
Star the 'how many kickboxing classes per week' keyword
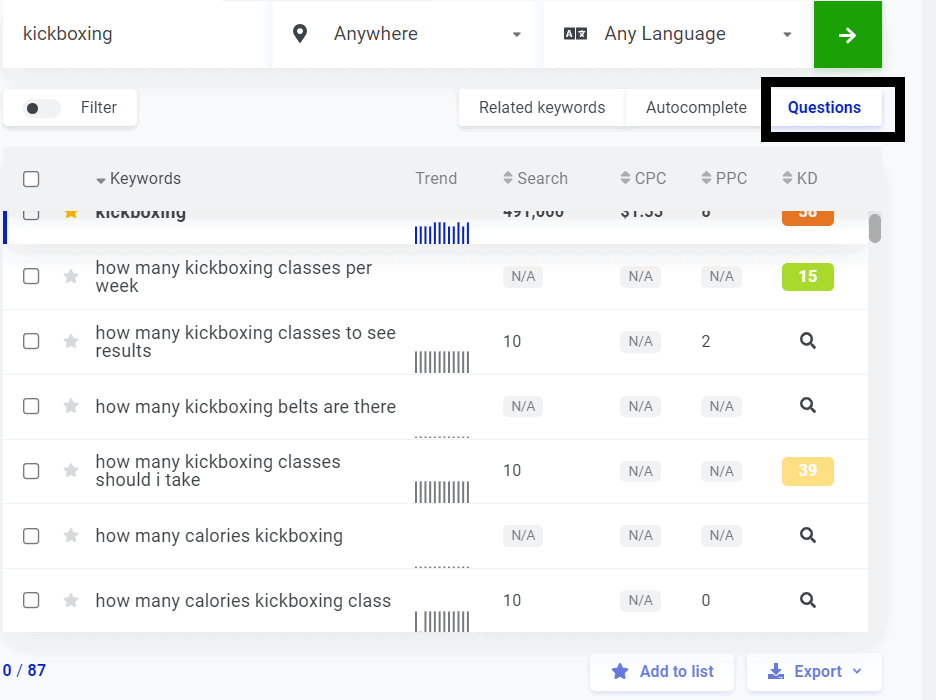[x=71, y=277]
